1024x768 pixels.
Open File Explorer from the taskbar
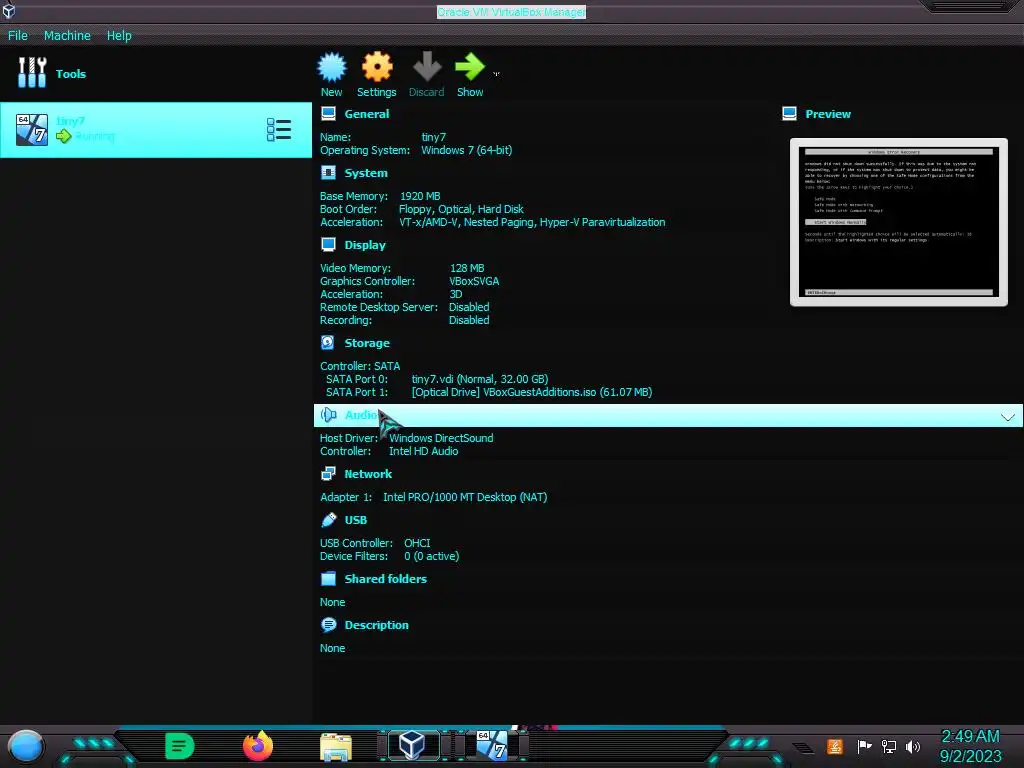[336, 746]
